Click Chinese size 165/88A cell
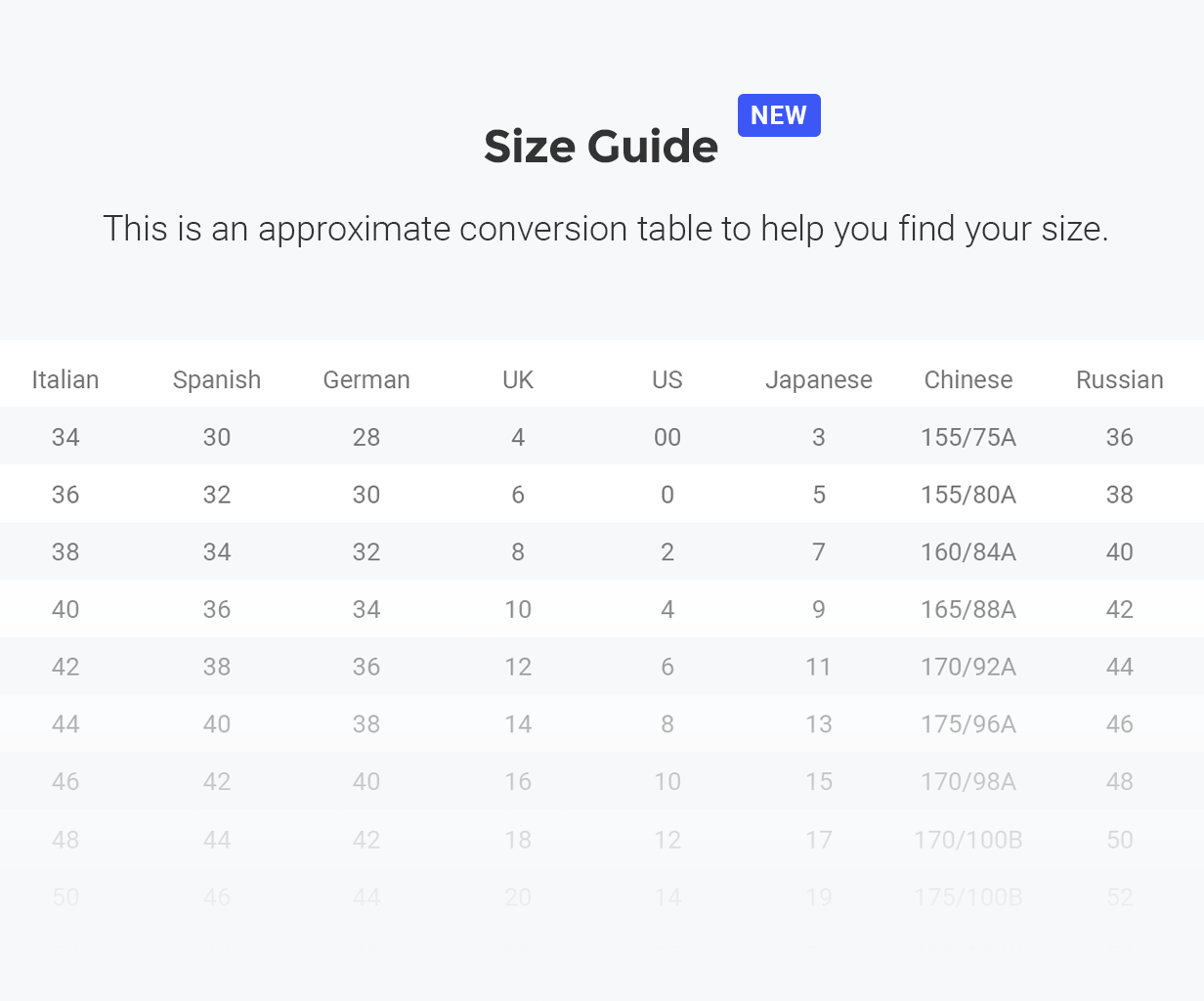1204x1001 pixels. tap(968, 610)
